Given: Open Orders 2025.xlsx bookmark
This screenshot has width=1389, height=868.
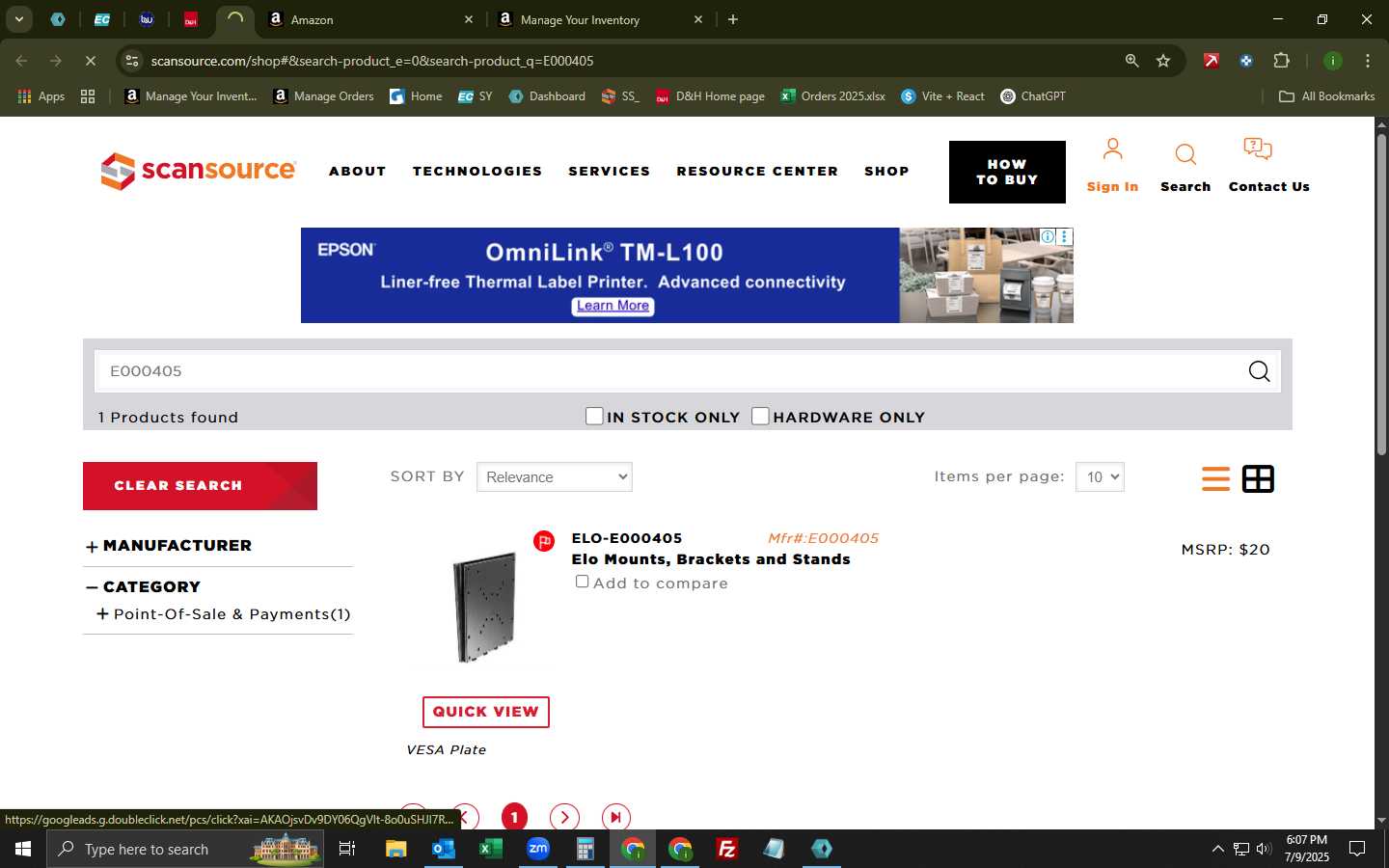Looking at the screenshot, I should click(x=833, y=96).
